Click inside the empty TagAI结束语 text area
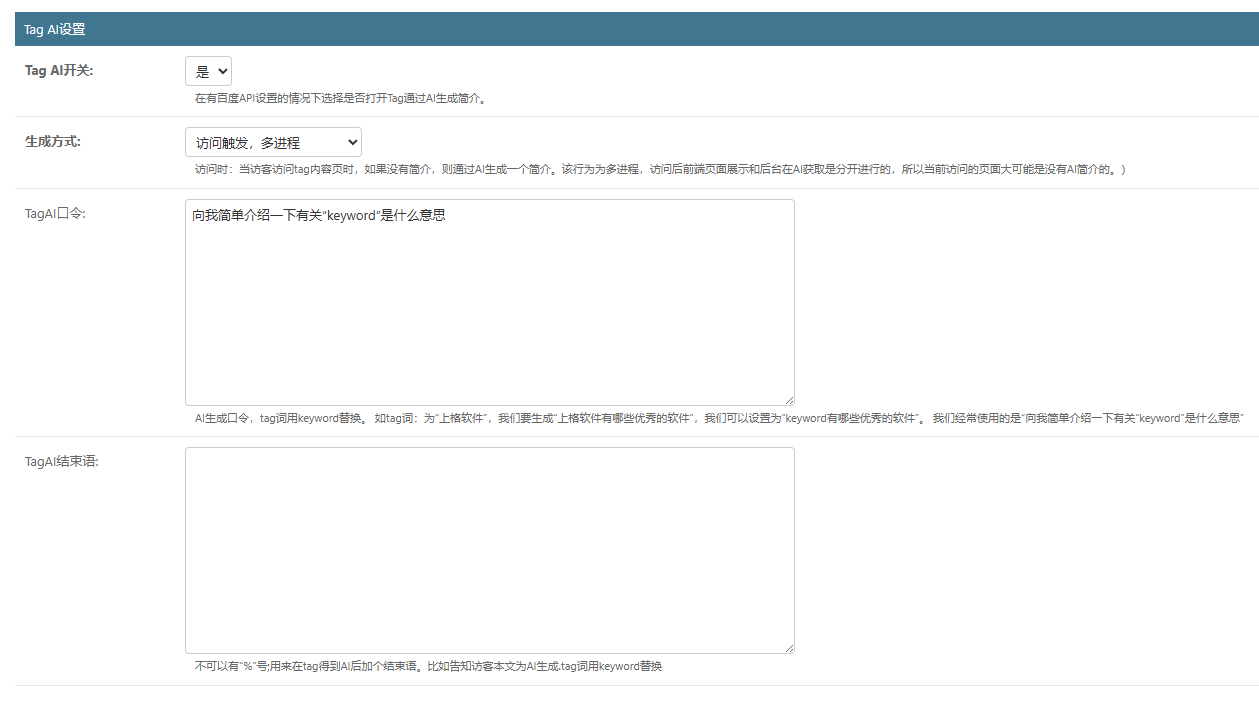This screenshot has width=1259, height=703. coord(489,550)
